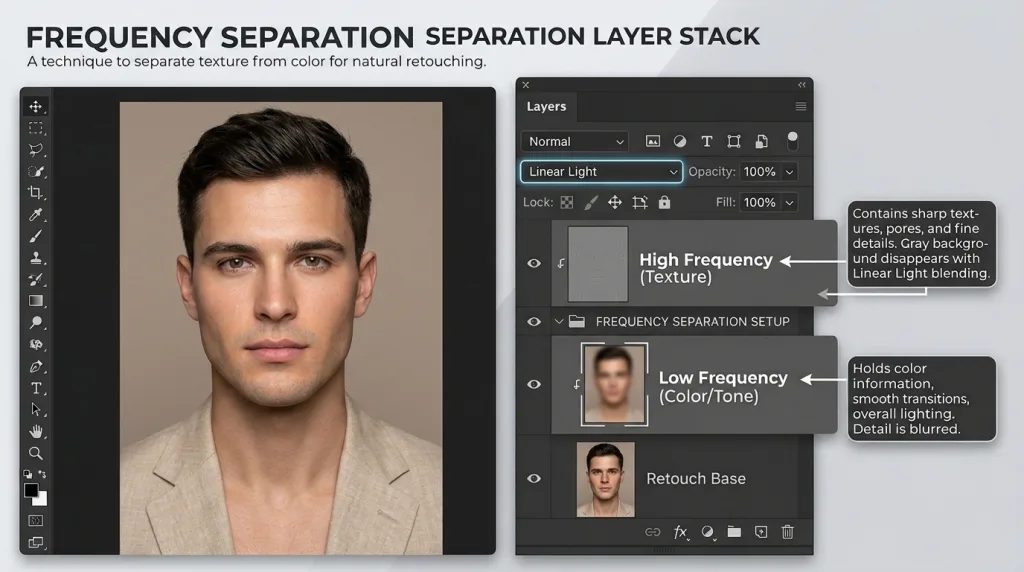Filter layers by adjustment layers
Viewport: 1024px width, 572px height.
[679, 141]
